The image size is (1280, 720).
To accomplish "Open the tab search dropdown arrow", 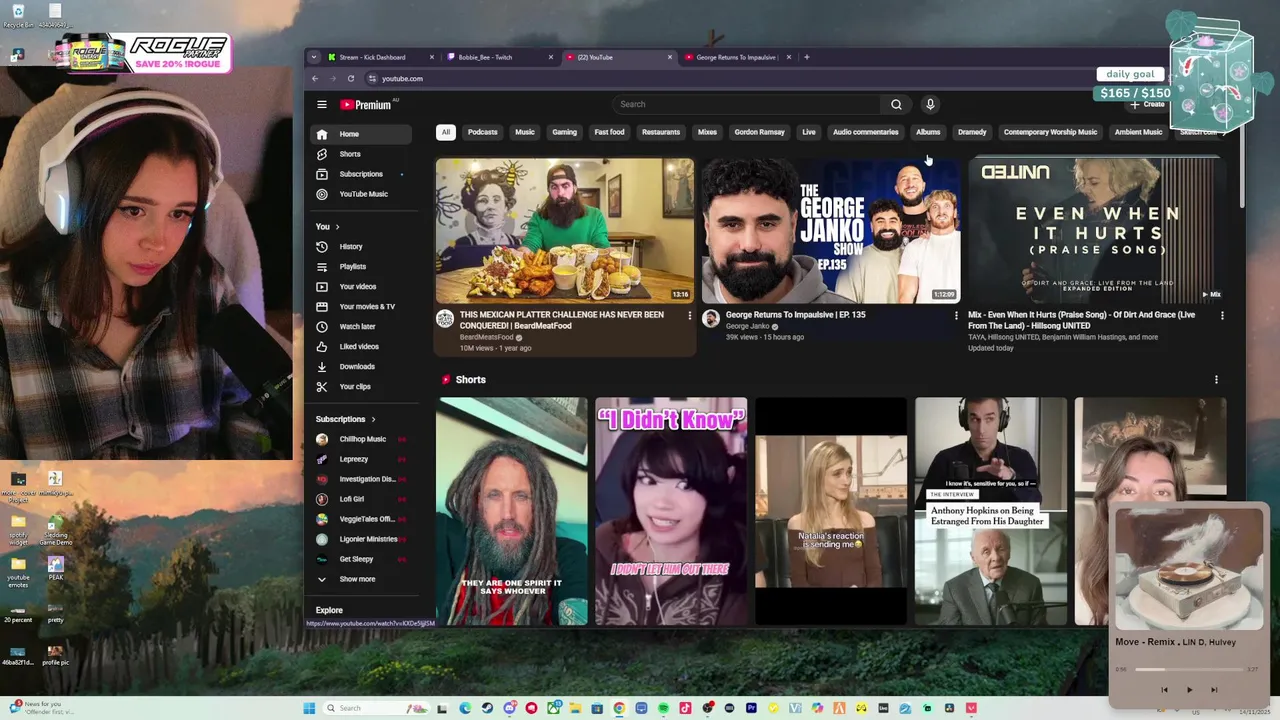I will (x=314, y=57).
